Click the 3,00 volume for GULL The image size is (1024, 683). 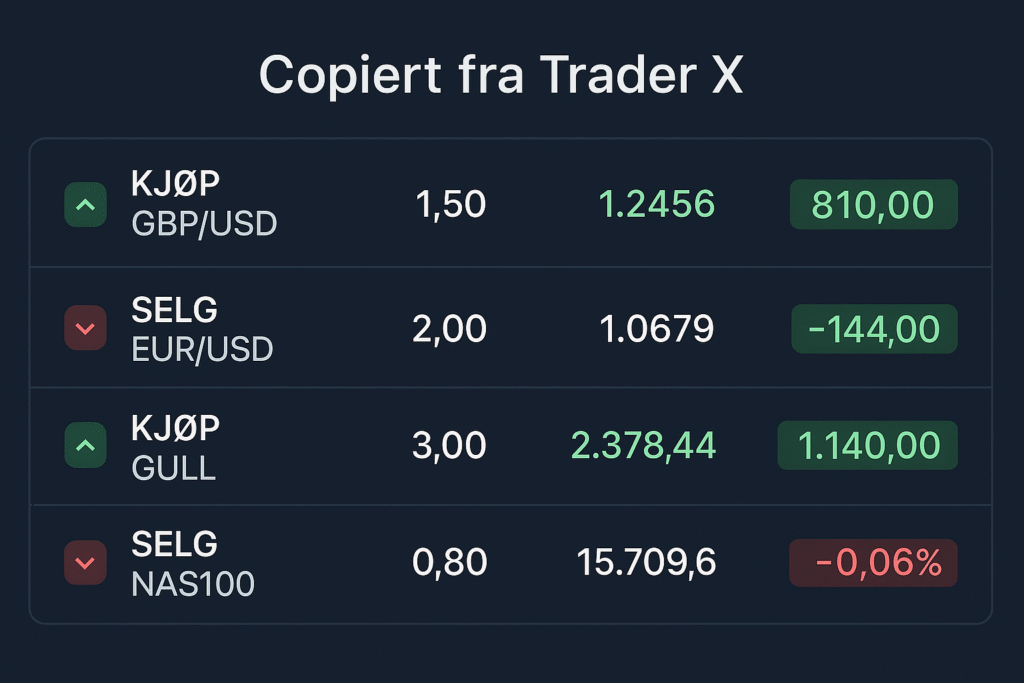click(449, 446)
